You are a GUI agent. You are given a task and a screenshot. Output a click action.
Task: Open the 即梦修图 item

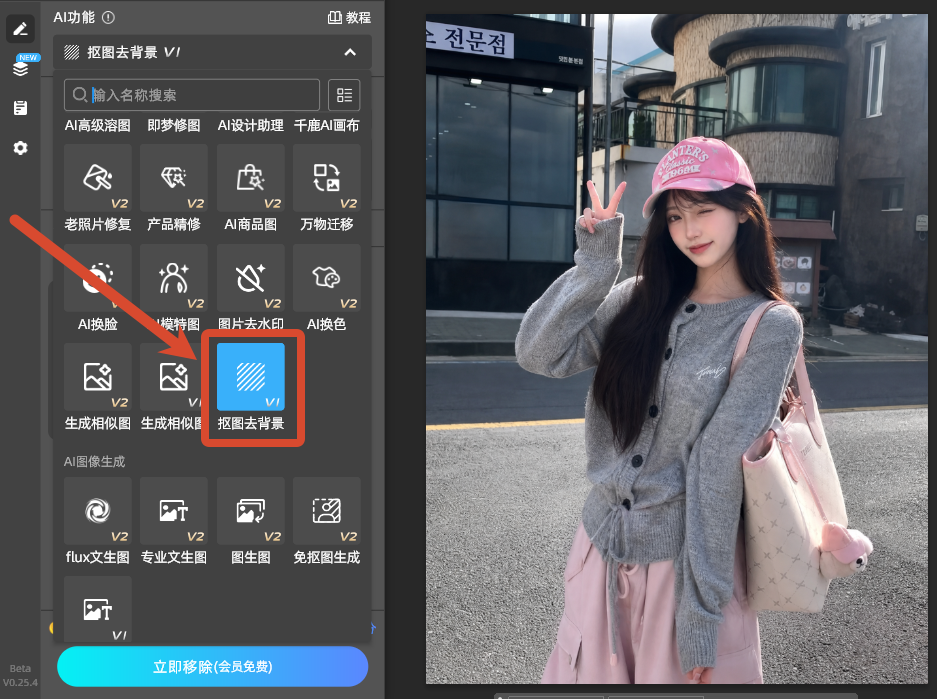tap(174, 125)
